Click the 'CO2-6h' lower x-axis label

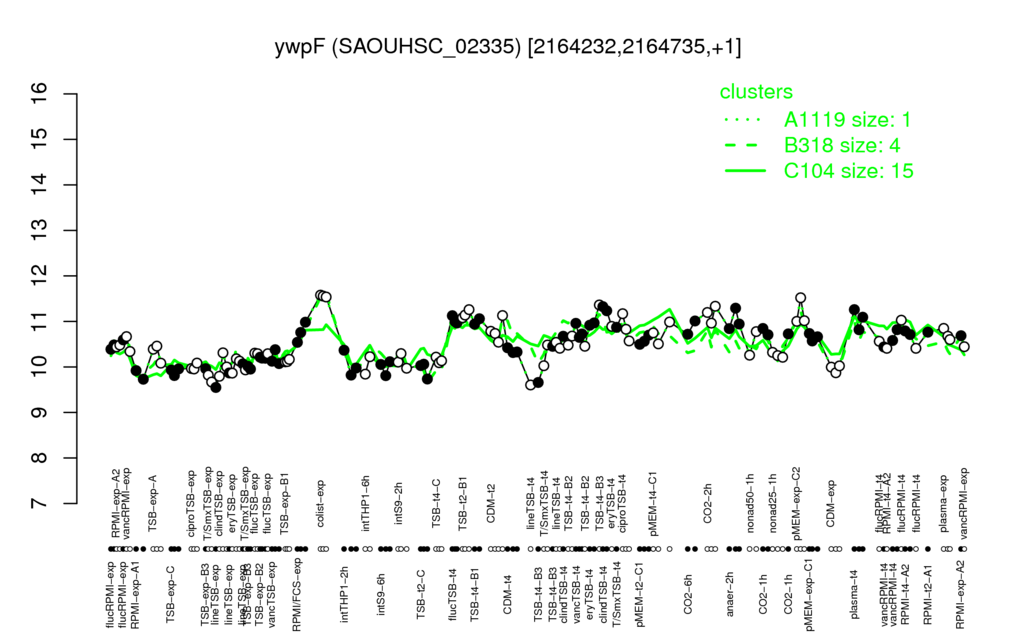688,594
